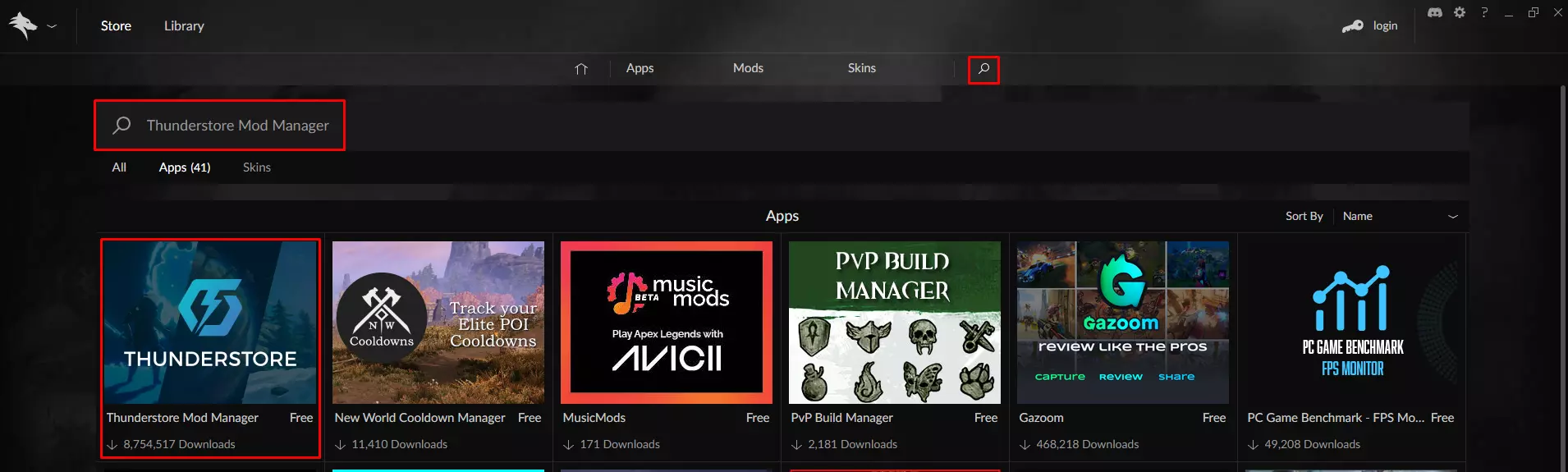Click the download icon beside 171 Downloads
The width and height of the screenshot is (1568, 472).
click(x=568, y=445)
